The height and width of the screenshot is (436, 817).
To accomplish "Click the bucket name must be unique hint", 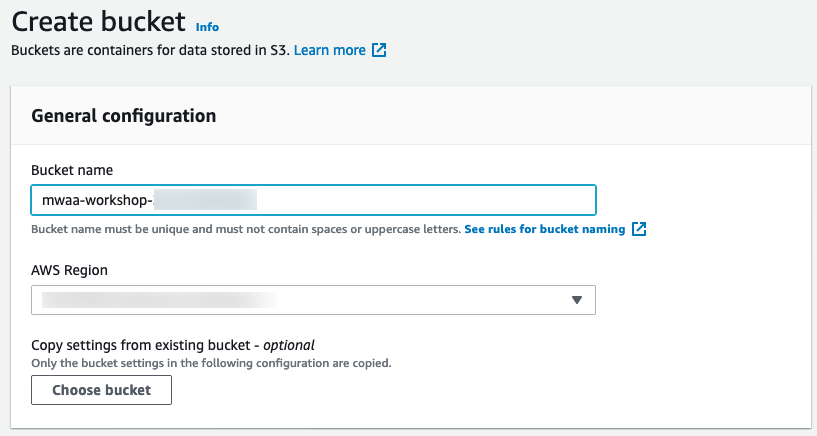I will [246, 229].
